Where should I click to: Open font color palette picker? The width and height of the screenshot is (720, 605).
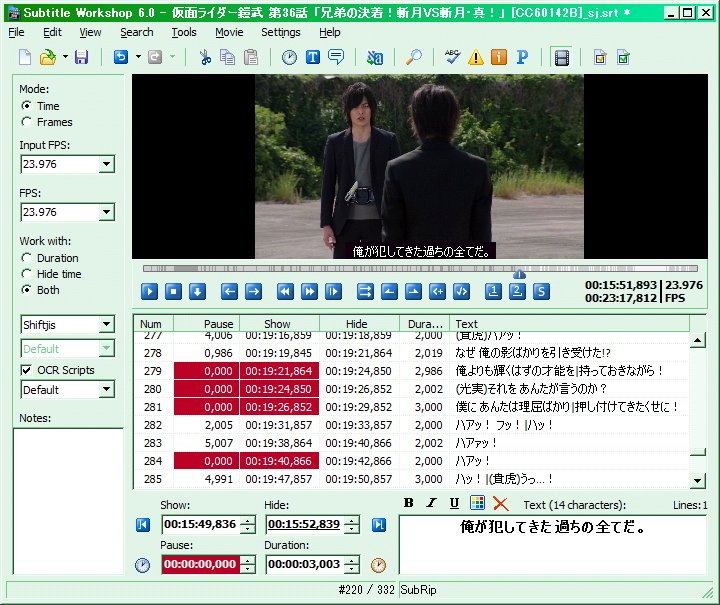[x=478, y=503]
